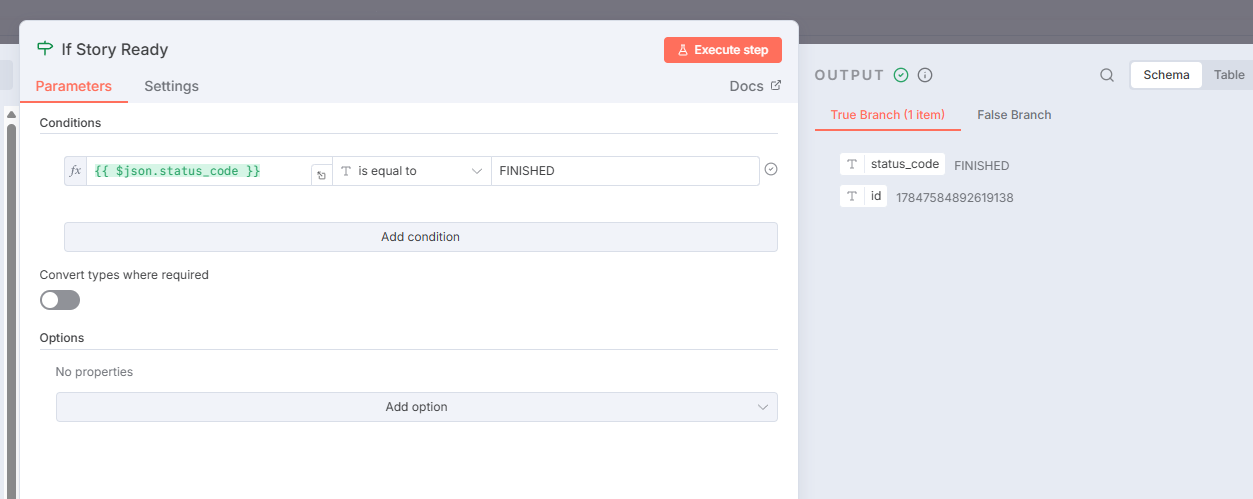Click the type icon on the status_code field
This screenshot has height=499, width=1253.
click(852, 164)
